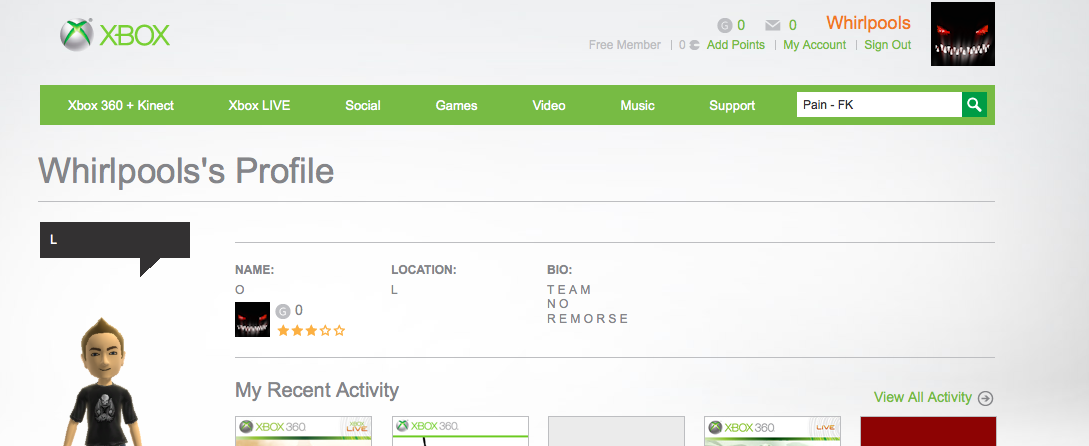Click the gold star reputation rating
Viewport: 1089px width, 446px height.
click(311, 331)
